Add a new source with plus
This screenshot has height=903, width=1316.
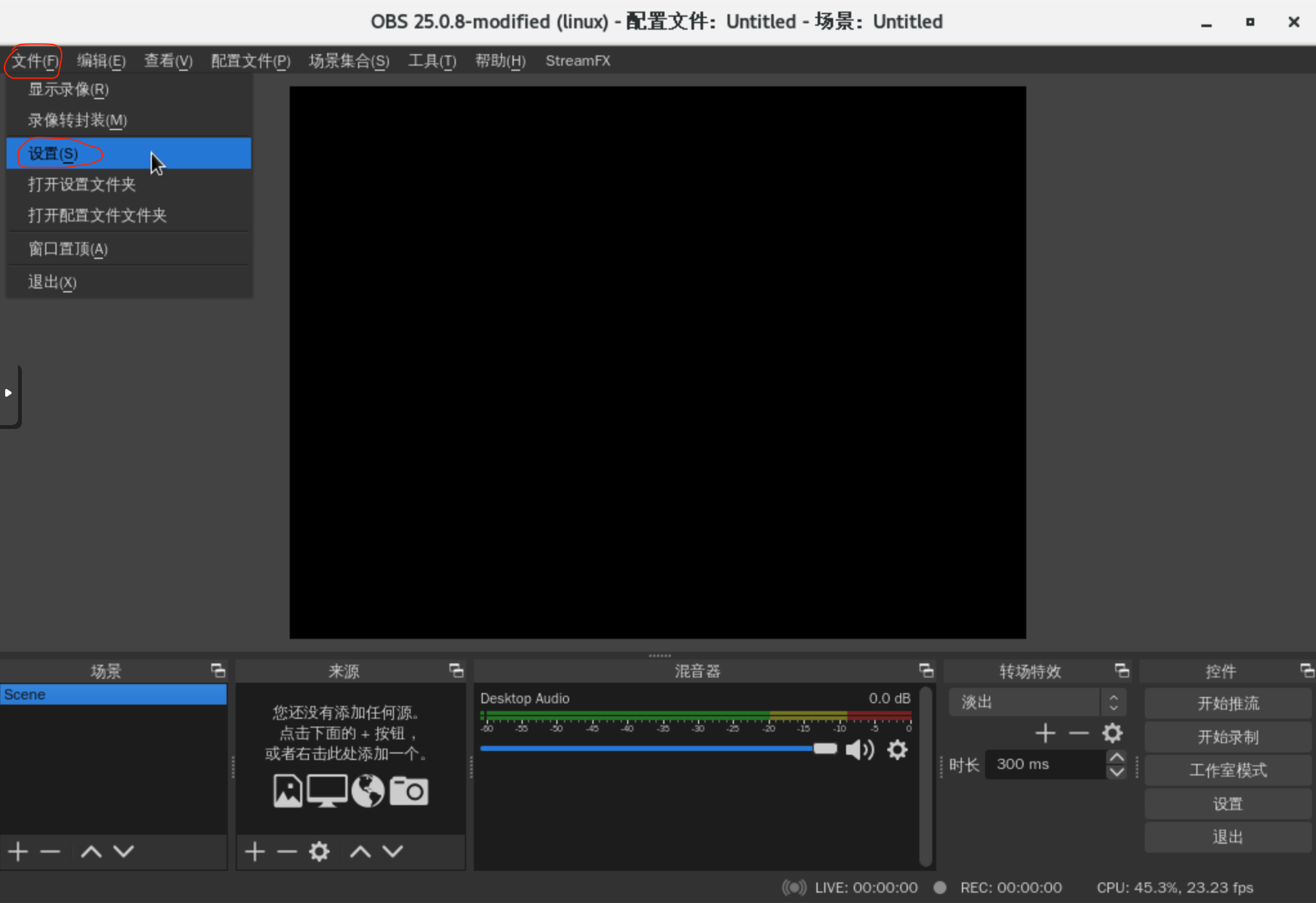click(255, 852)
